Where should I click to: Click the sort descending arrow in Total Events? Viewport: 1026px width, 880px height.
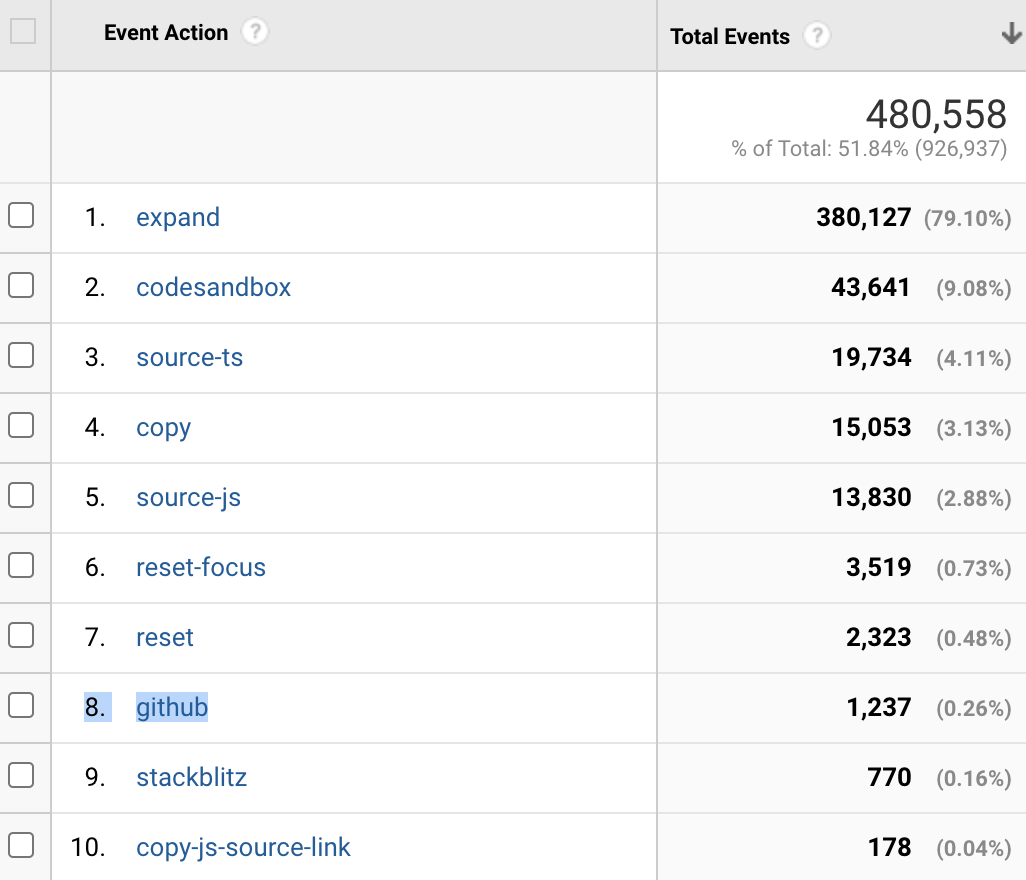click(x=1012, y=33)
